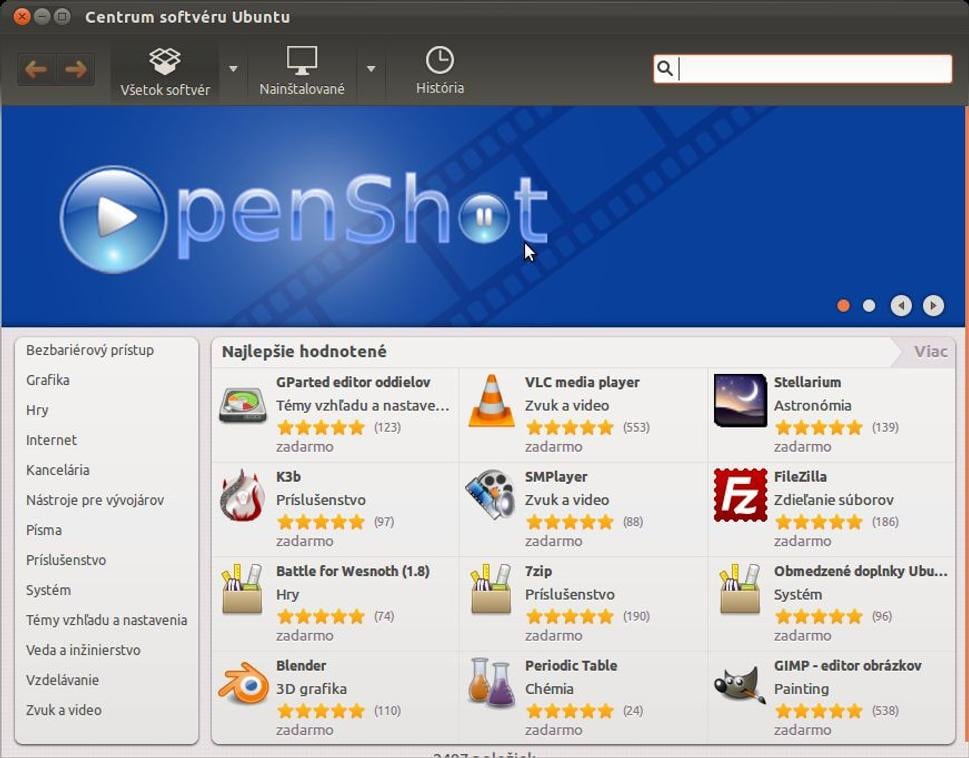Click the VLC traffic cone icon
Screen dimensions: 969x758
(x=491, y=401)
